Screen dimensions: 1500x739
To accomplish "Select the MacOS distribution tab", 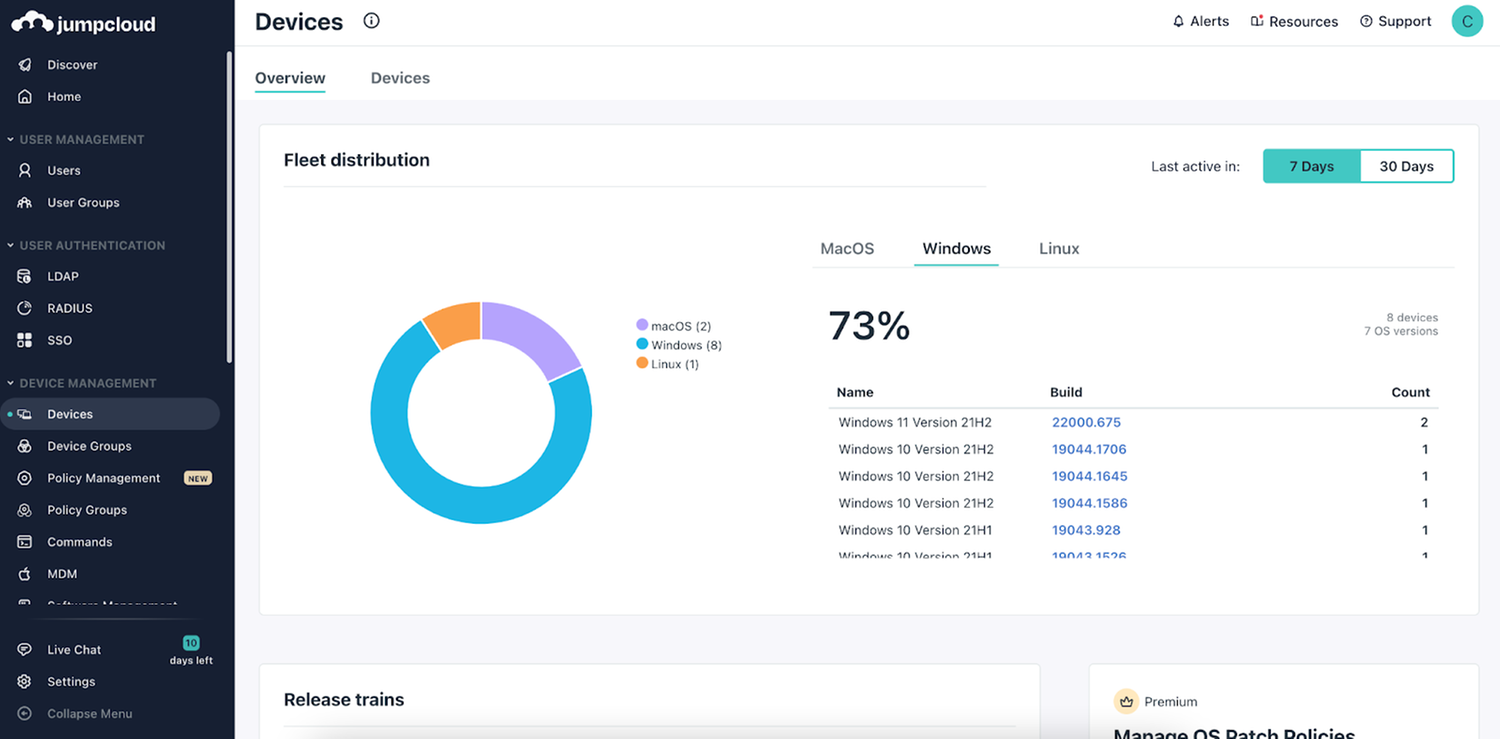I will point(847,249).
